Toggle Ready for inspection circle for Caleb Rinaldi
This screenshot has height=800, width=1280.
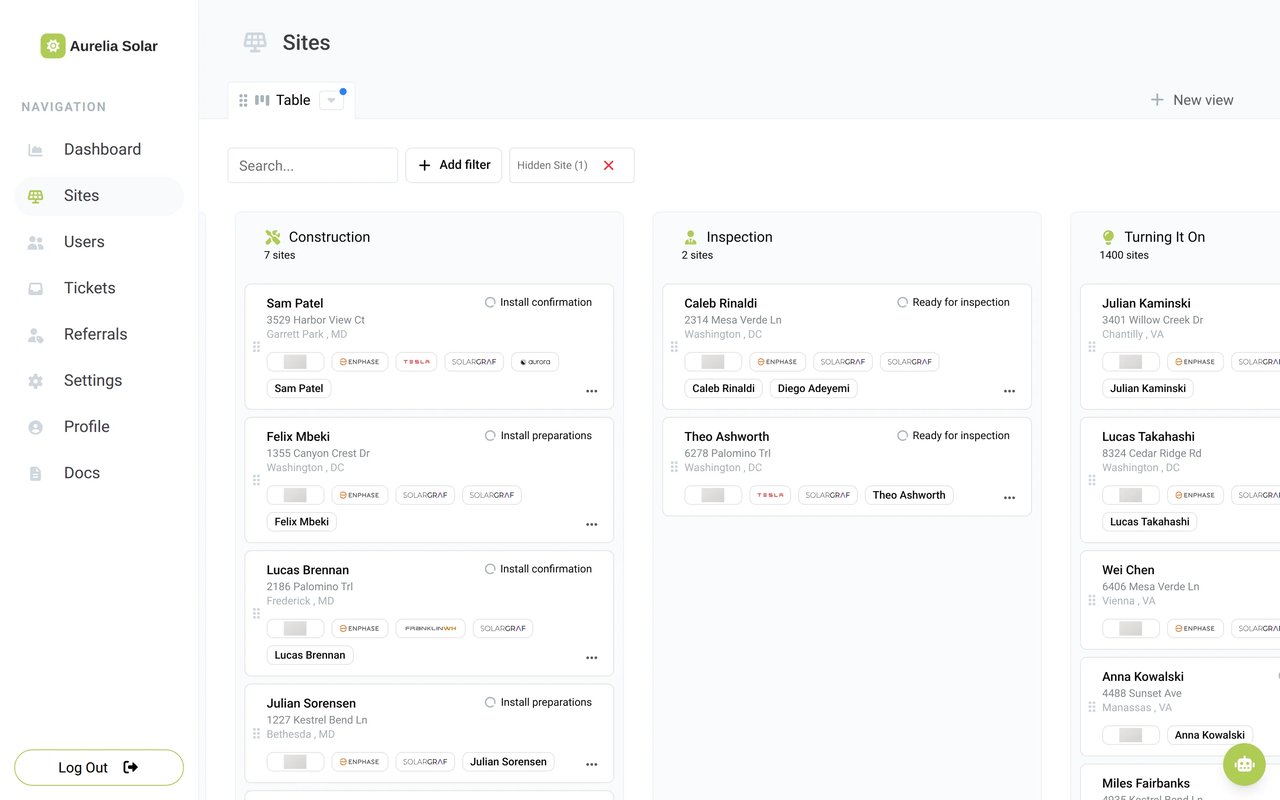click(902, 302)
